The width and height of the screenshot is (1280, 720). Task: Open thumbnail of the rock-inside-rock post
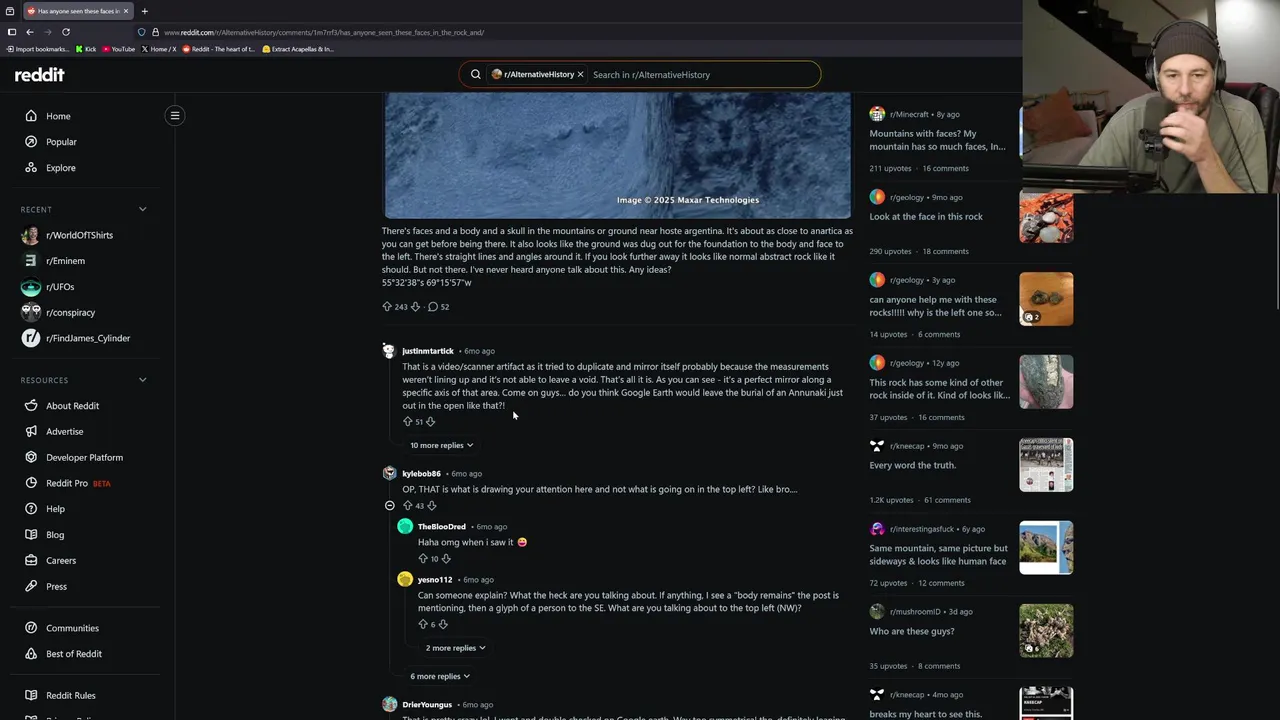tap(1046, 382)
